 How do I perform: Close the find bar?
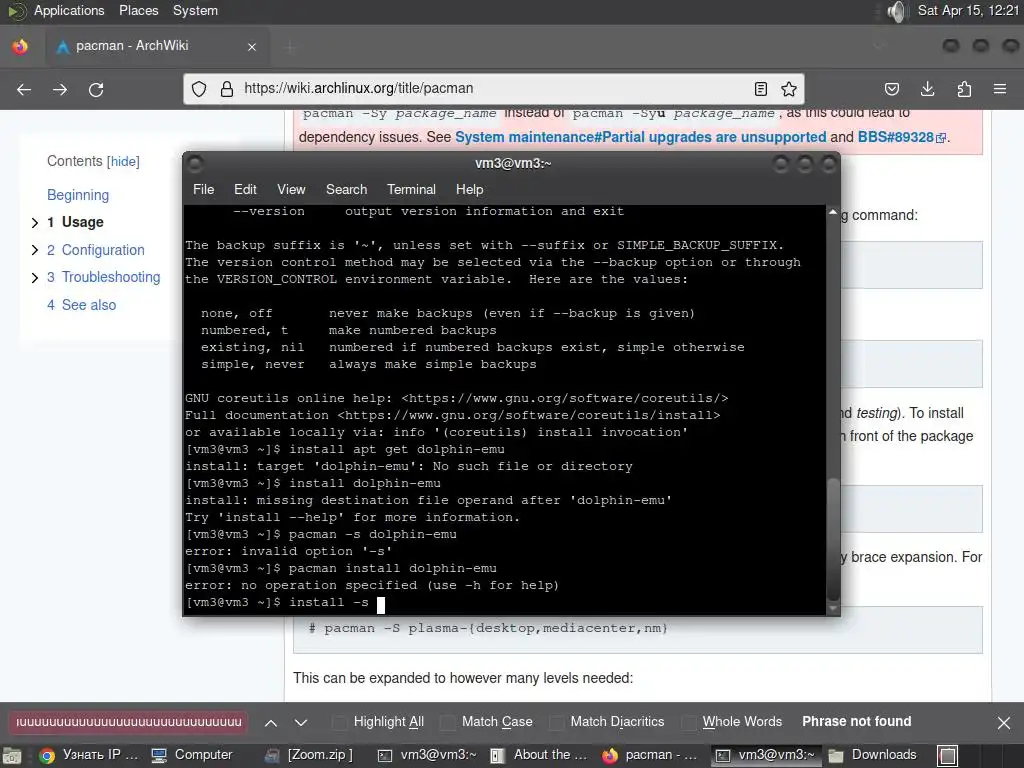[1004, 722]
